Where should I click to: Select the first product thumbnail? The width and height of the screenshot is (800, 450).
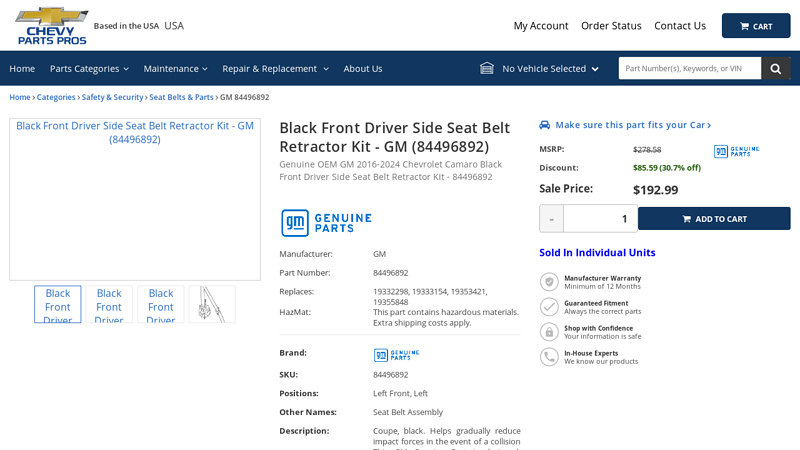[x=58, y=304]
